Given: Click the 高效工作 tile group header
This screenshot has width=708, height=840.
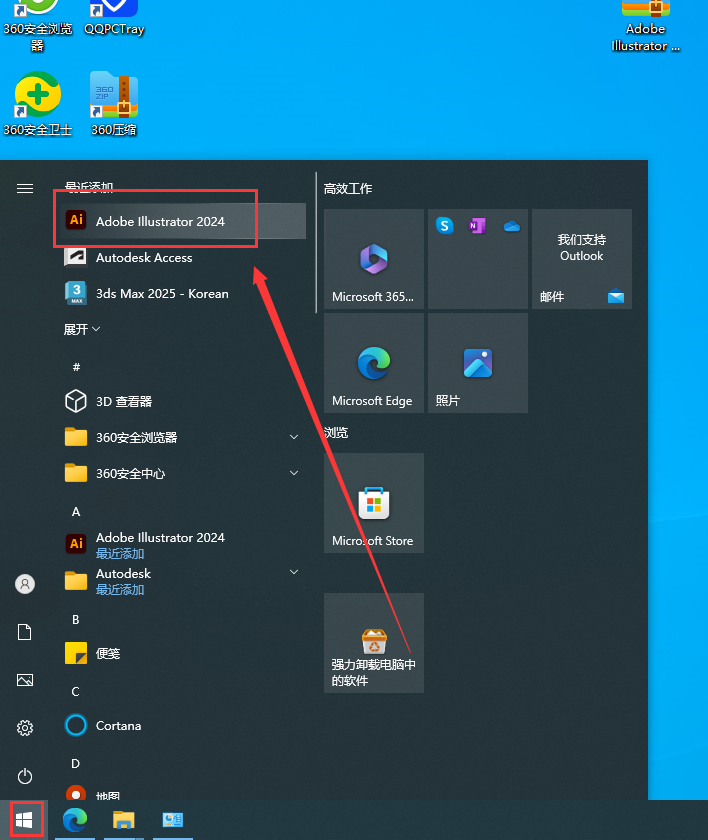Looking at the screenshot, I should coord(348,189).
